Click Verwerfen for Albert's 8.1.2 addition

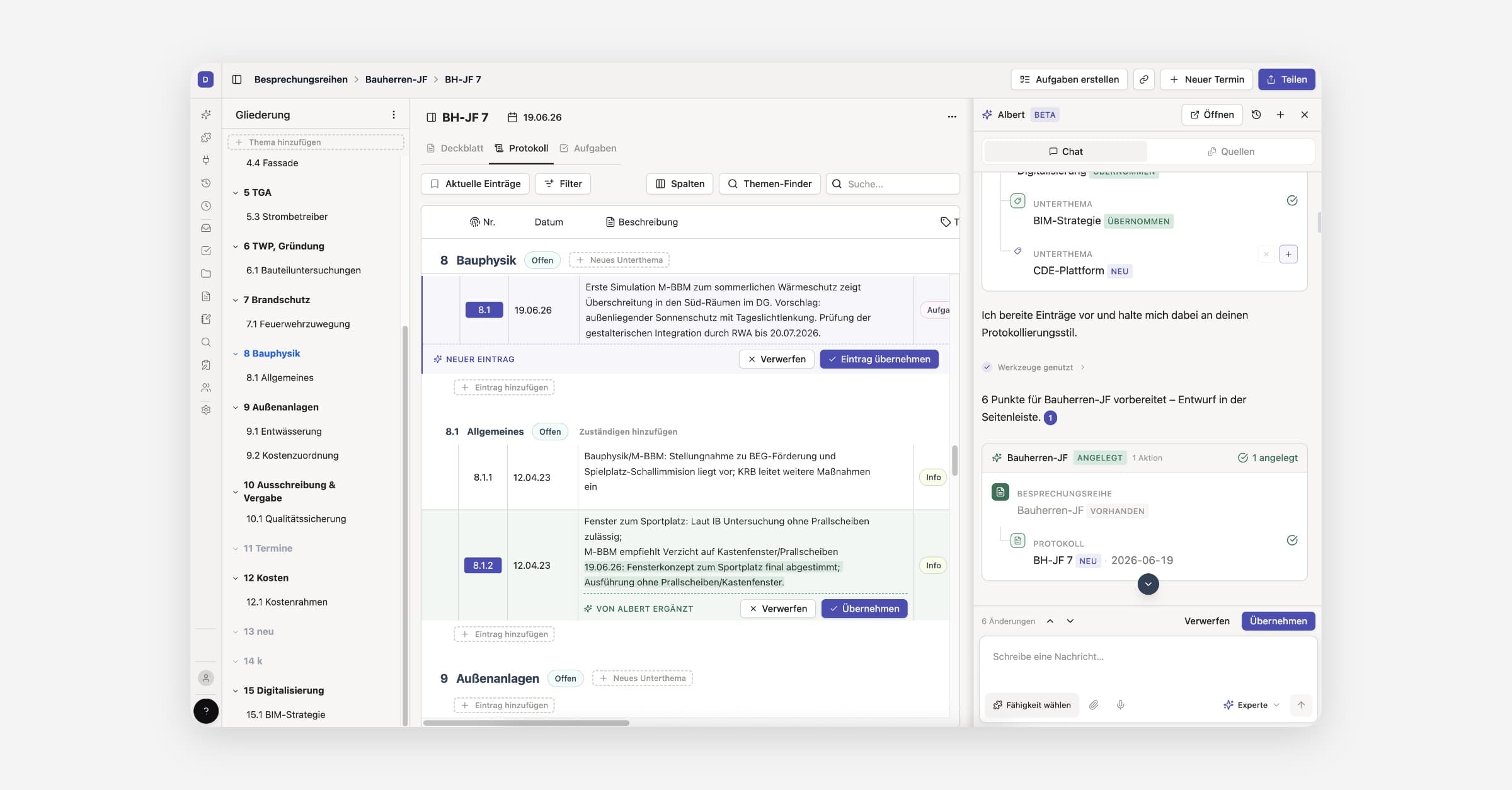[778, 609]
